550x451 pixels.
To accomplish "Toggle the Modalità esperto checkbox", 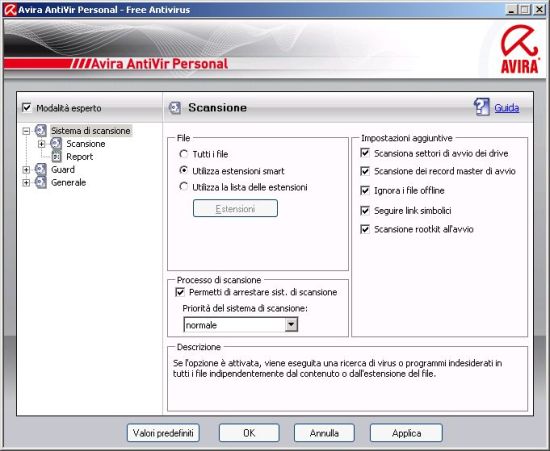I will [x=27, y=107].
